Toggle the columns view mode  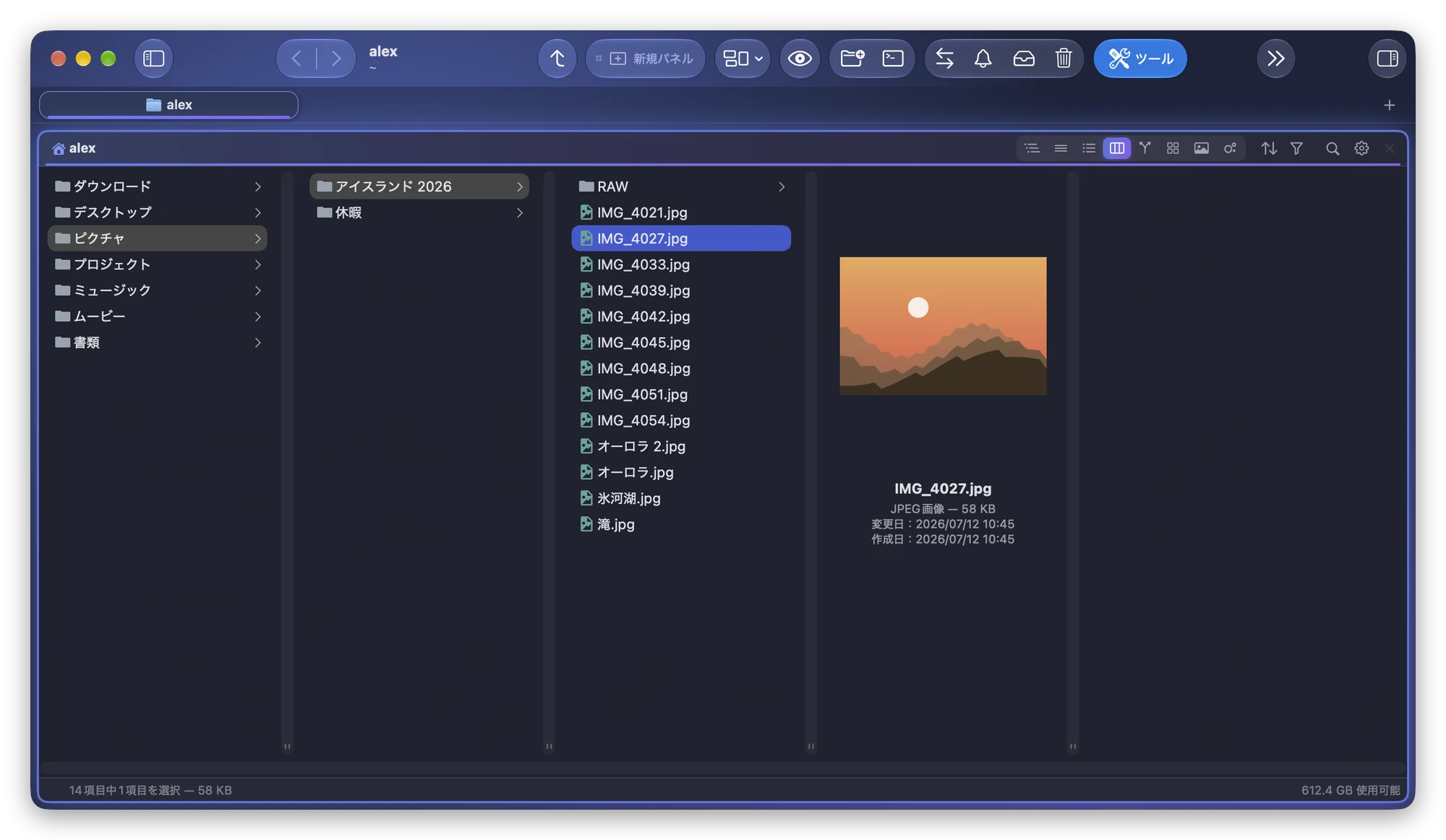click(1116, 148)
